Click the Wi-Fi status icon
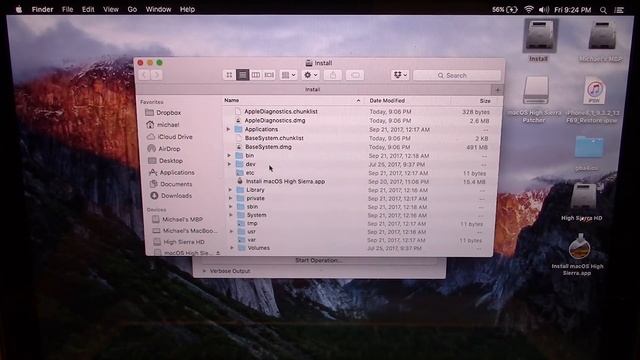 (x=529, y=9)
